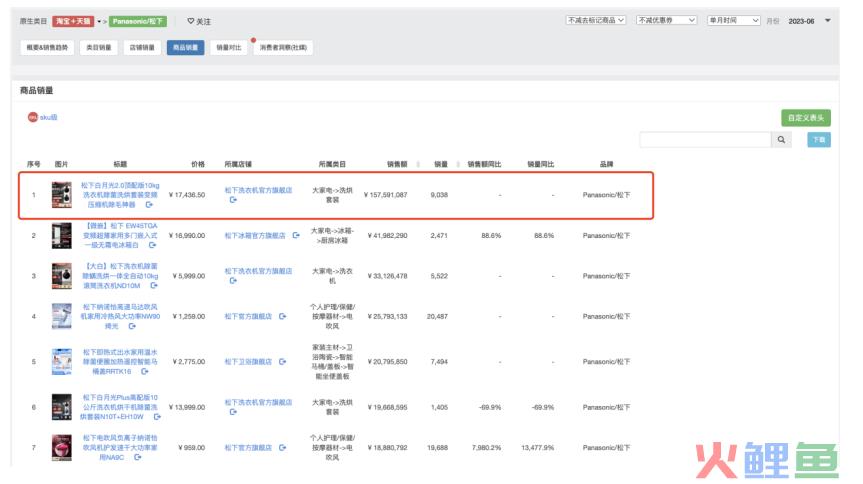Open external link icon for NW90 hair dryer title
This screenshot has height=484, width=863.
pyautogui.click(x=132, y=327)
